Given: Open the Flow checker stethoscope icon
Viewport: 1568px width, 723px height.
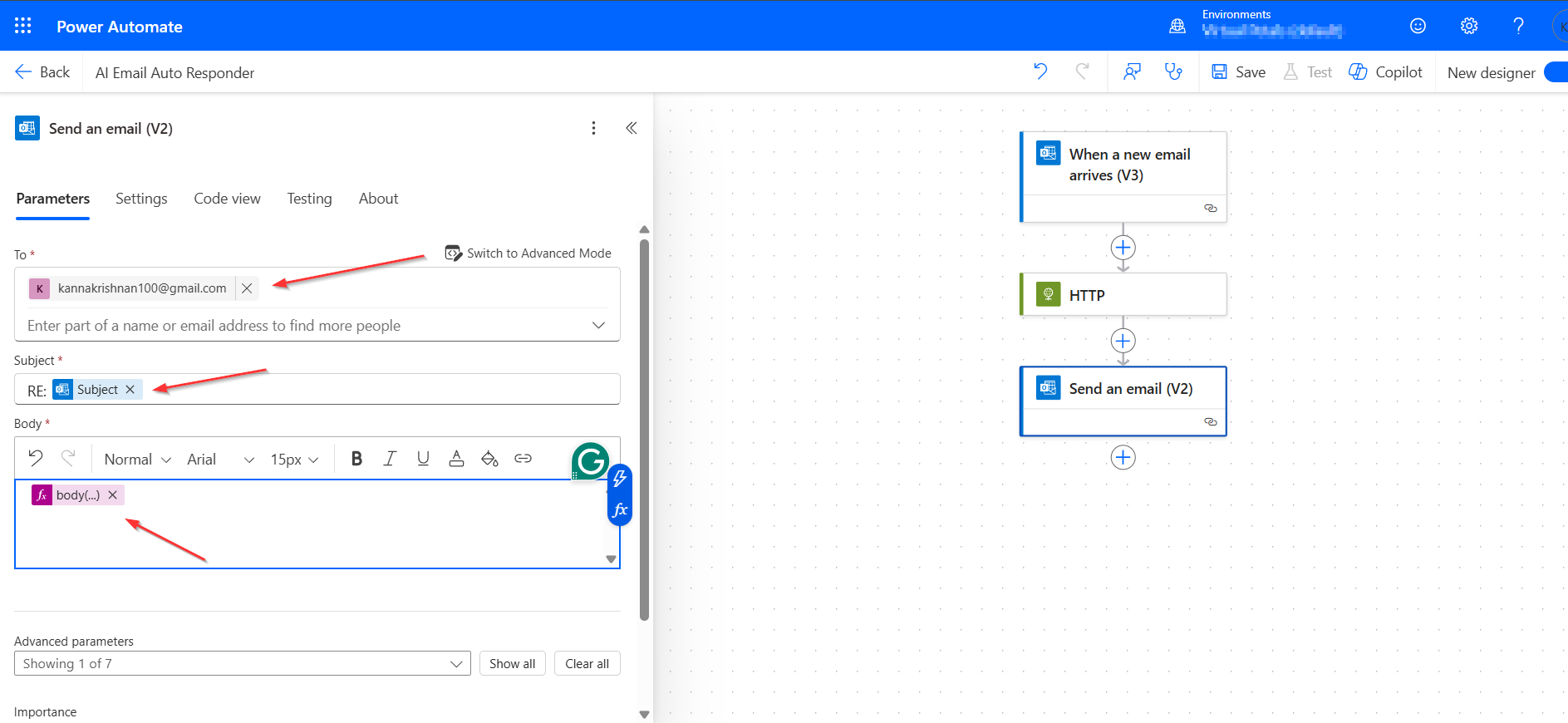Looking at the screenshot, I should coord(1173,71).
